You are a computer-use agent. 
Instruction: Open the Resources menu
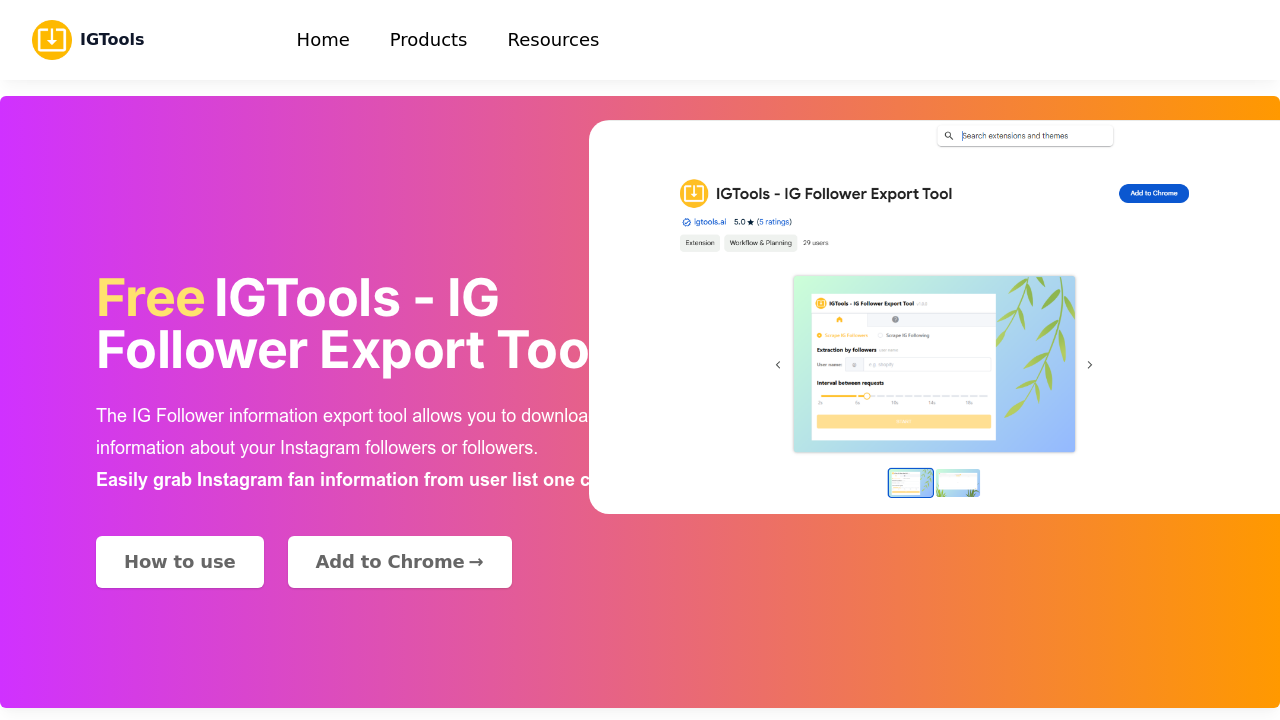click(x=553, y=39)
